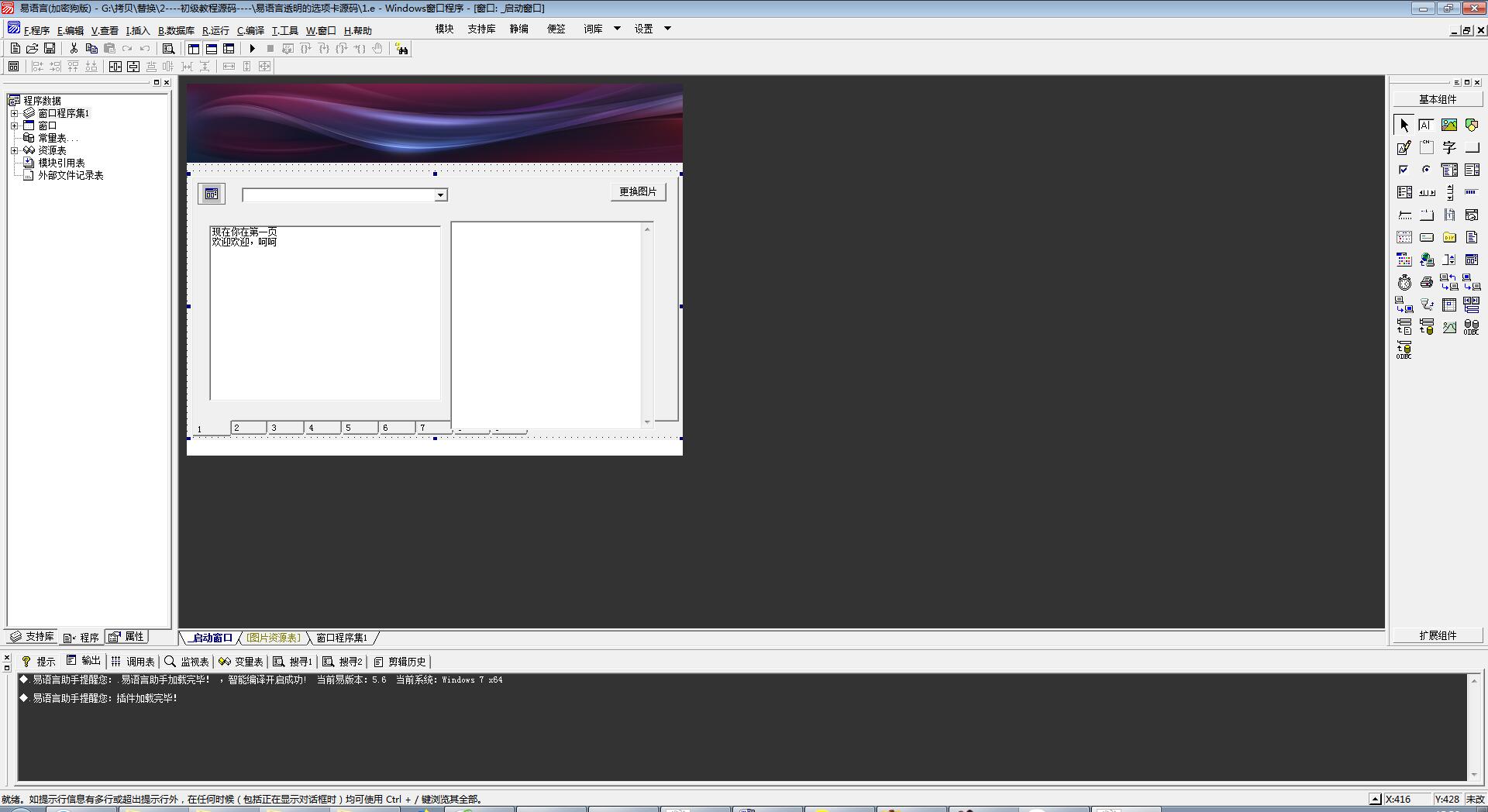
Task: Select the drawing board pencil component icon
Action: click(x=1404, y=147)
